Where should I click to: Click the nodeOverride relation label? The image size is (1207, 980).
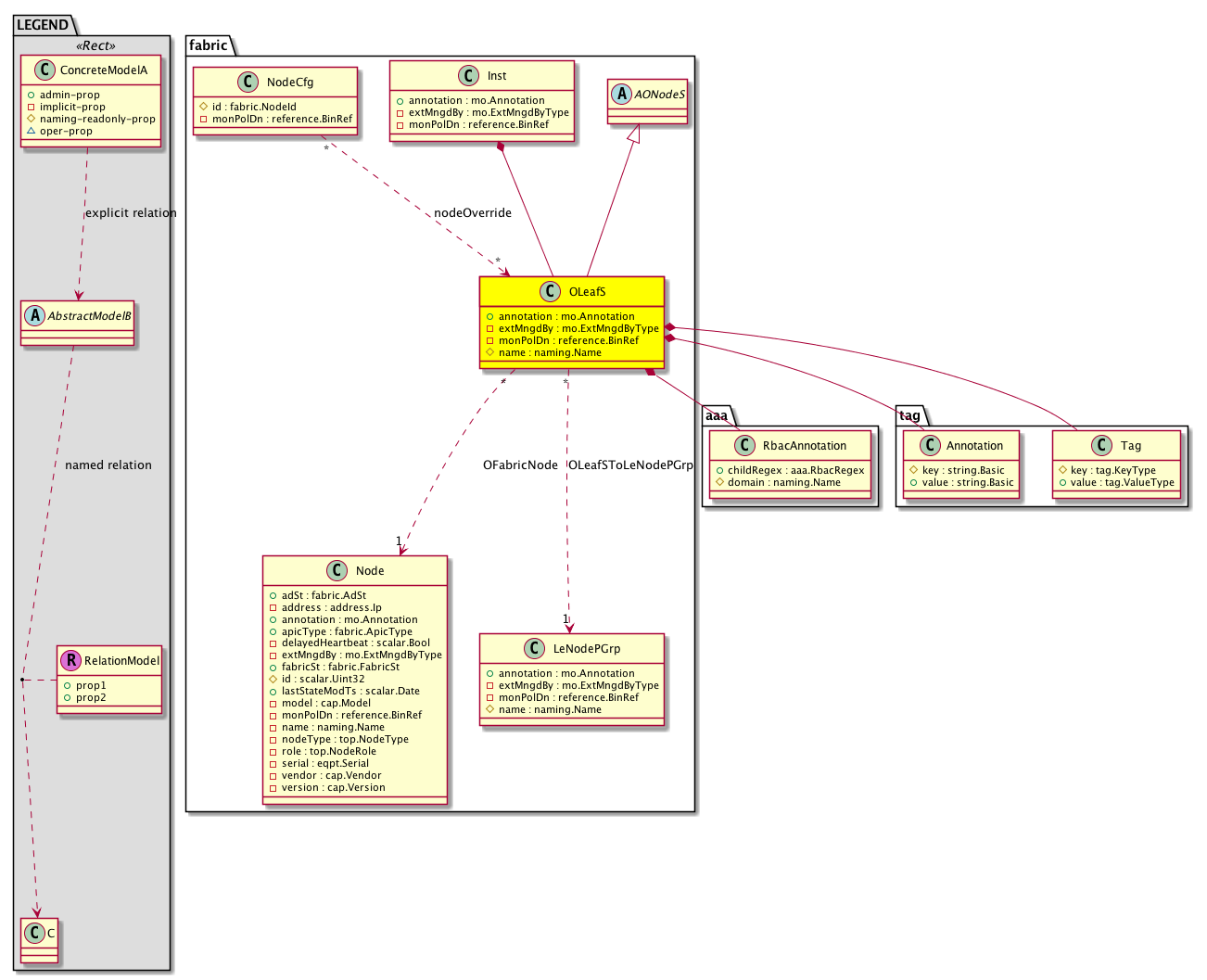[472, 213]
